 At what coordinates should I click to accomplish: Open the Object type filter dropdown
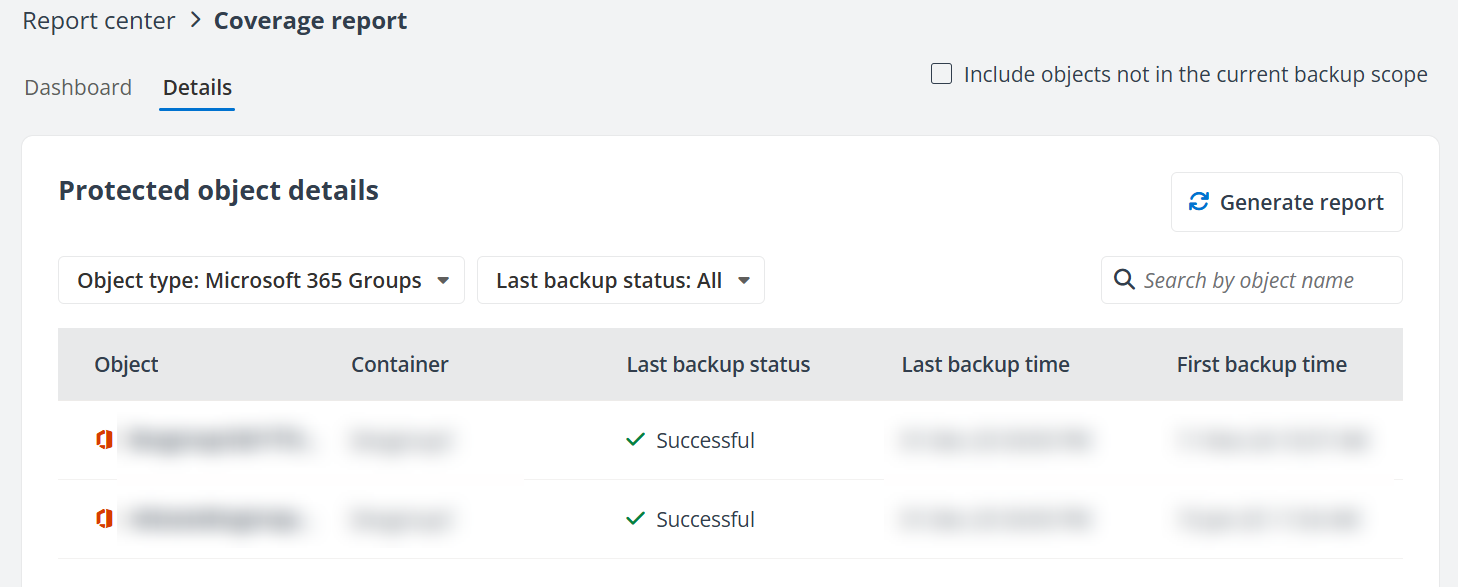coord(261,280)
